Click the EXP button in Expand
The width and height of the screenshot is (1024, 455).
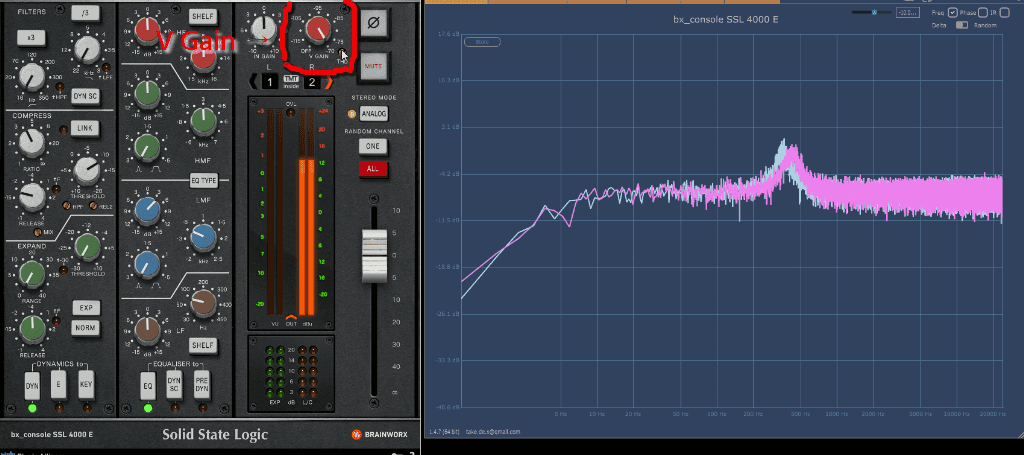[x=86, y=307]
